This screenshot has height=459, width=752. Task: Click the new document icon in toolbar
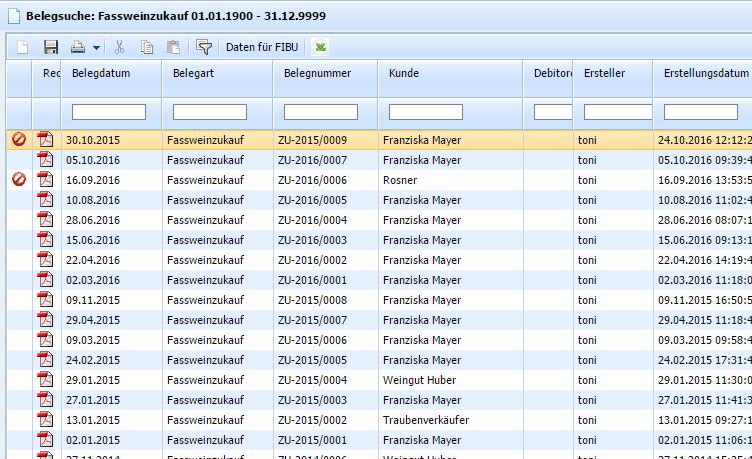(x=23, y=47)
